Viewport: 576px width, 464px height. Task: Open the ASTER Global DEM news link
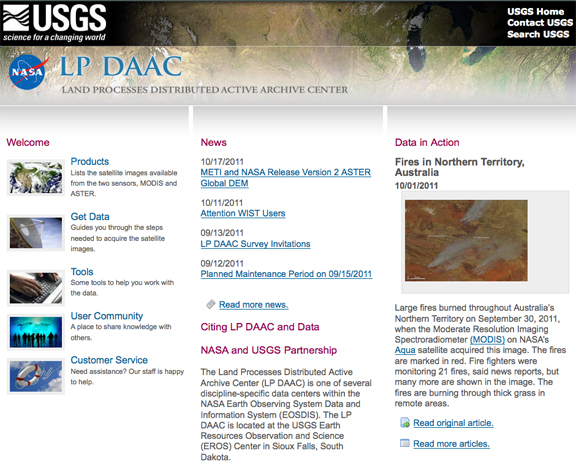click(285, 178)
